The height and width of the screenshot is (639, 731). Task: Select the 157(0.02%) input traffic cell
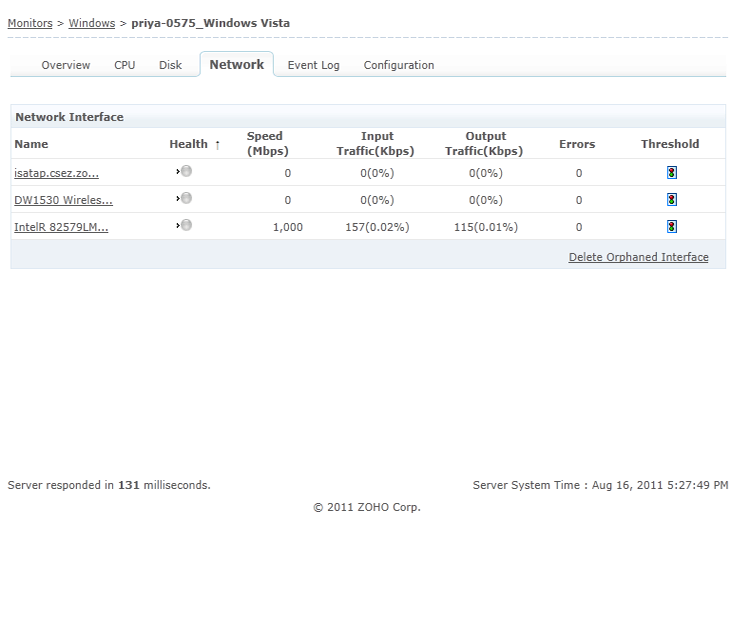click(377, 227)
